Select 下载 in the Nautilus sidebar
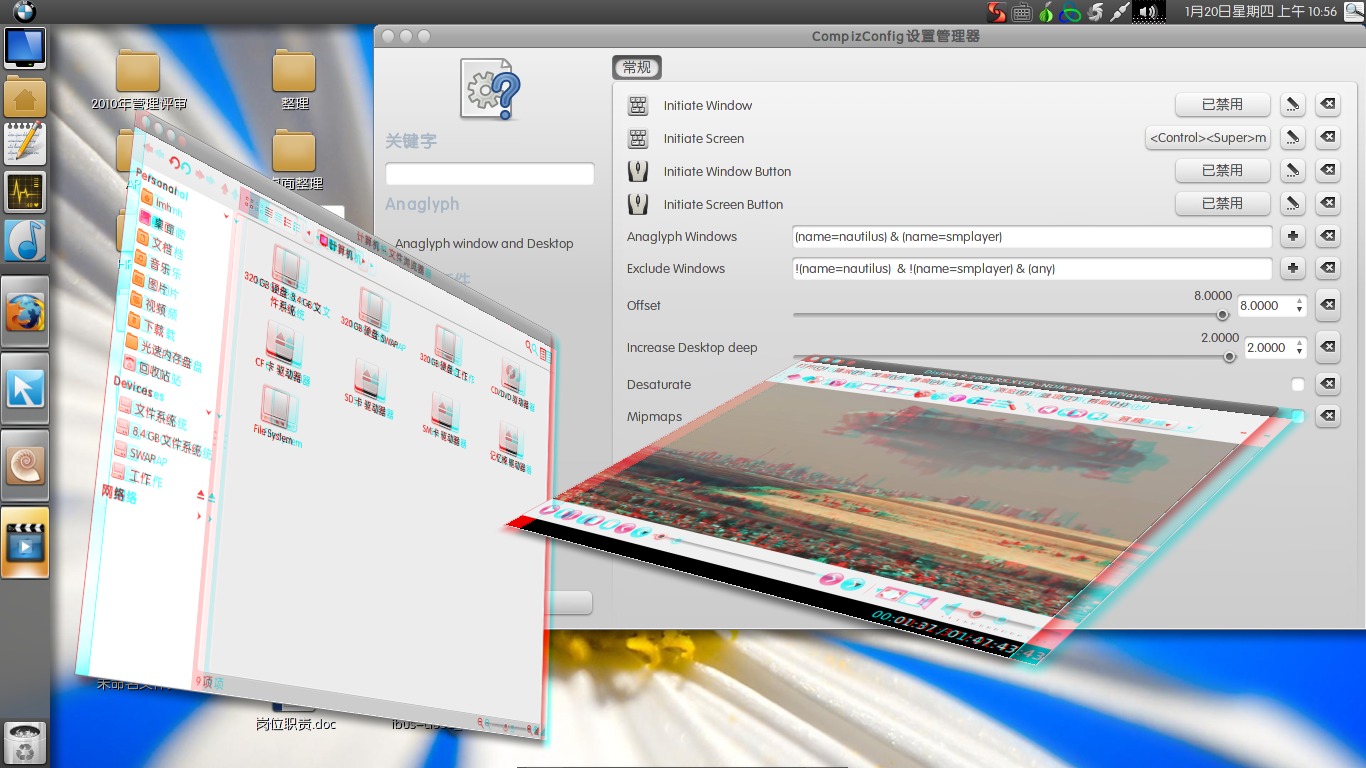Viewport: 1366px width, 768px height. click(151, 329)
